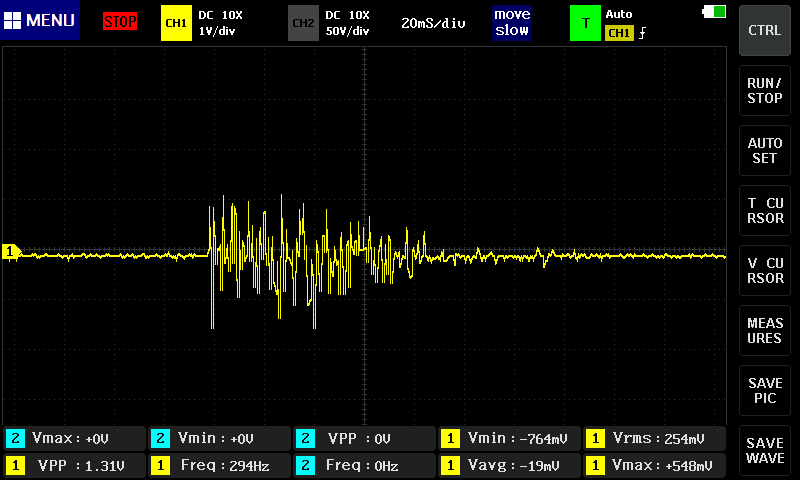
Task: Select the yellow CH1 channel badge
Action: pos(175,22)
